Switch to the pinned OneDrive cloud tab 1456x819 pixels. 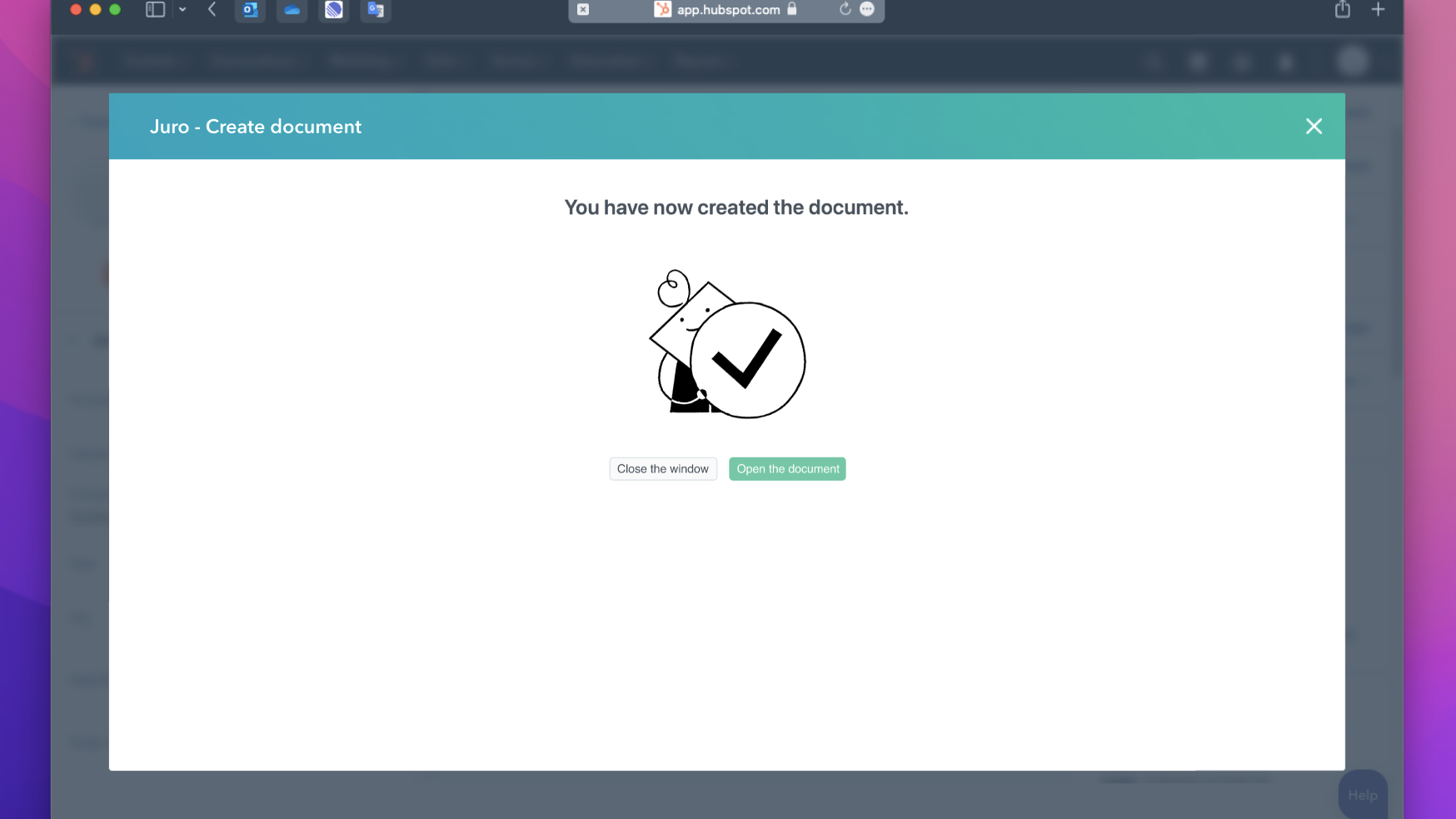(x=292, y=10)
